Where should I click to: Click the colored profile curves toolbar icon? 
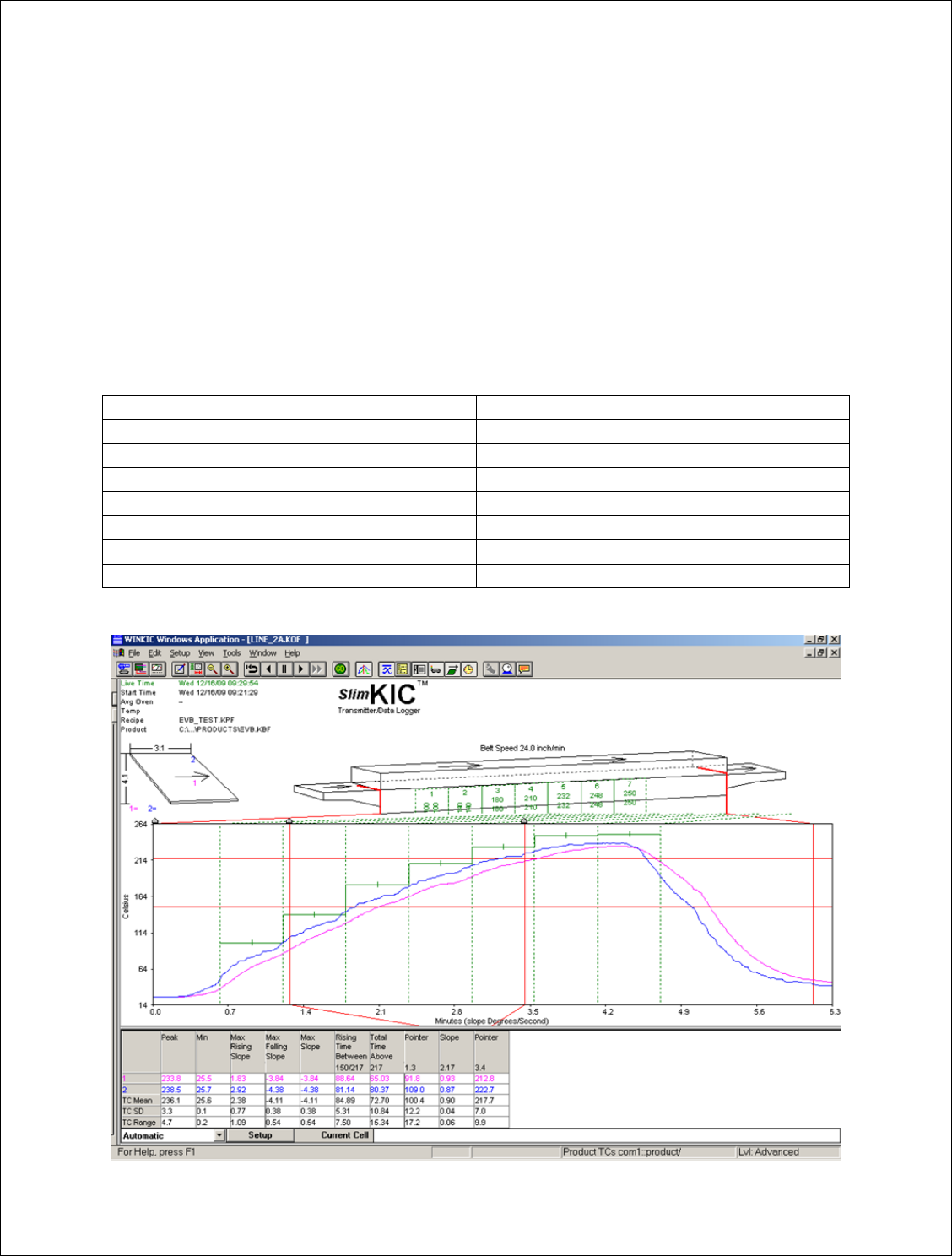[364, 669]
